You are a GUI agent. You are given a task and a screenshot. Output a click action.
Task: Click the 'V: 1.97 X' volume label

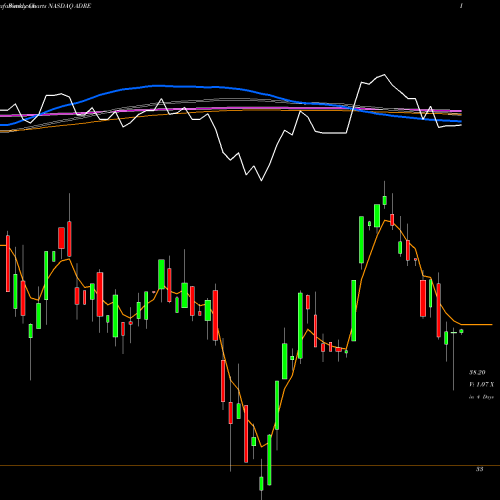tap(481, 384)
